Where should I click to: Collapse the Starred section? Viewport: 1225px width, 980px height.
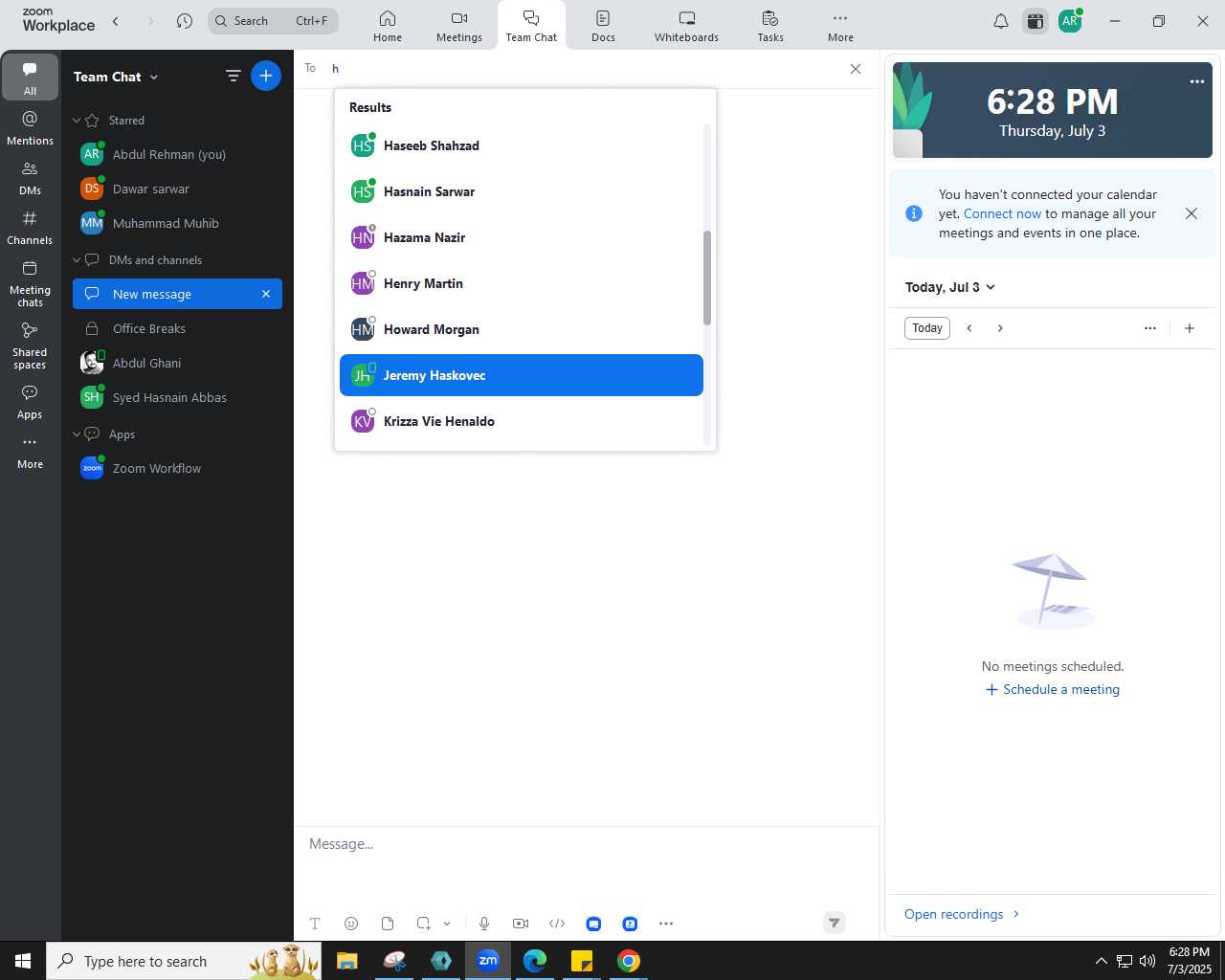(x=77, y=121)
